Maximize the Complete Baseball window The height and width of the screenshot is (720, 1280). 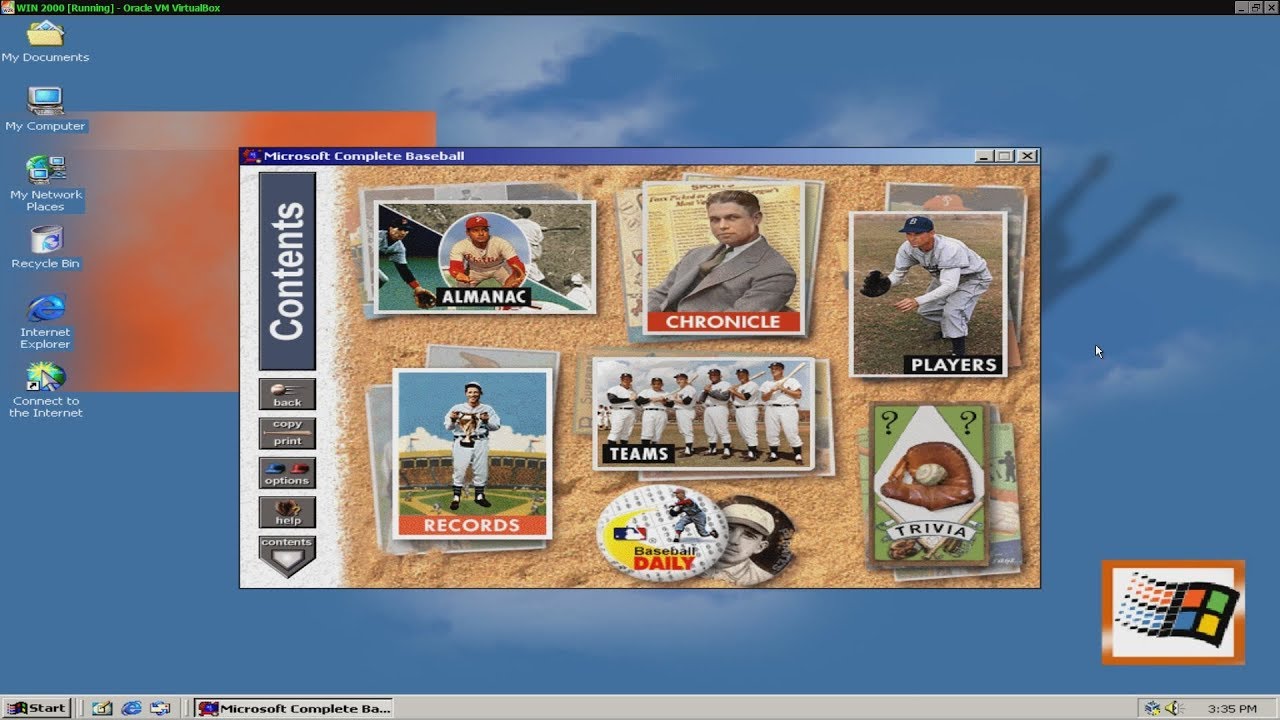pos(1005,156)
